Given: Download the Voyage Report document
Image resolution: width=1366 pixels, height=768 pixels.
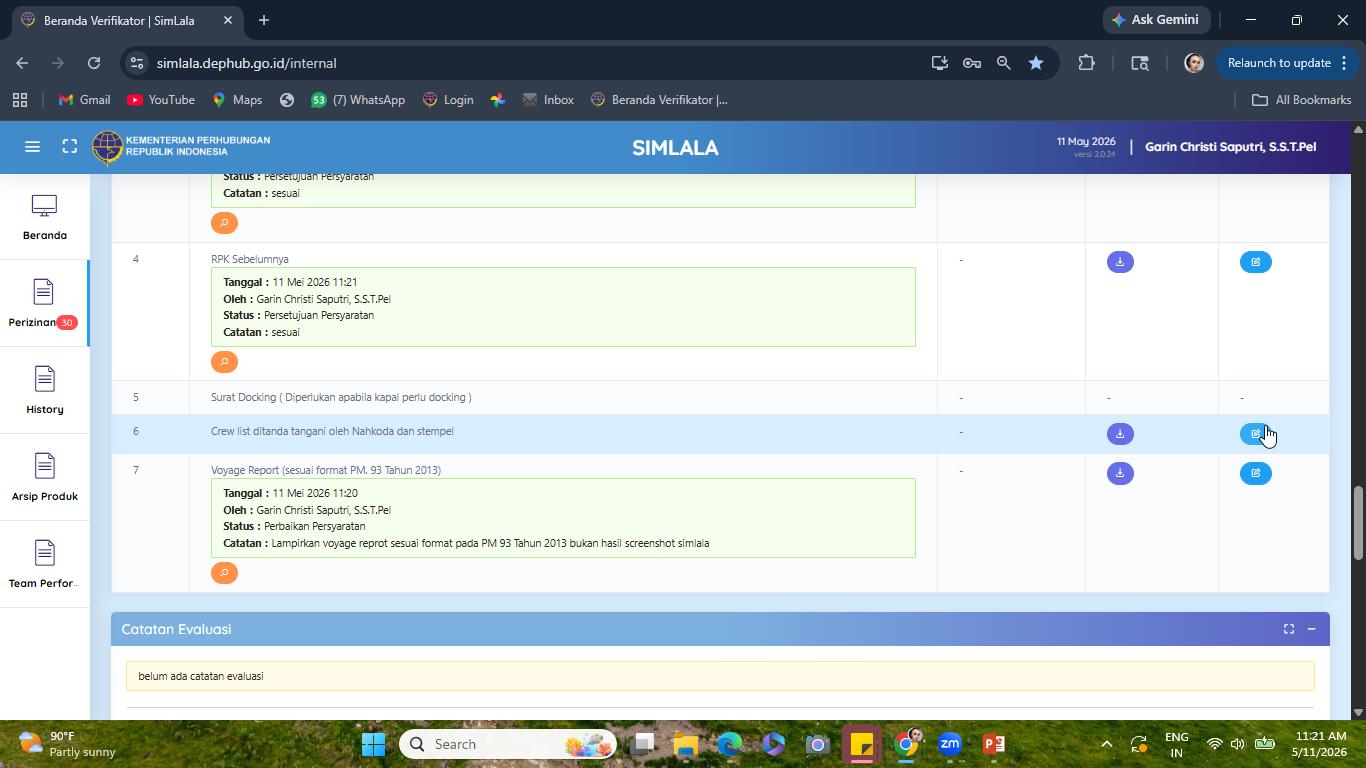Looking at the screenshot, I should click(x=1120, y=473).
